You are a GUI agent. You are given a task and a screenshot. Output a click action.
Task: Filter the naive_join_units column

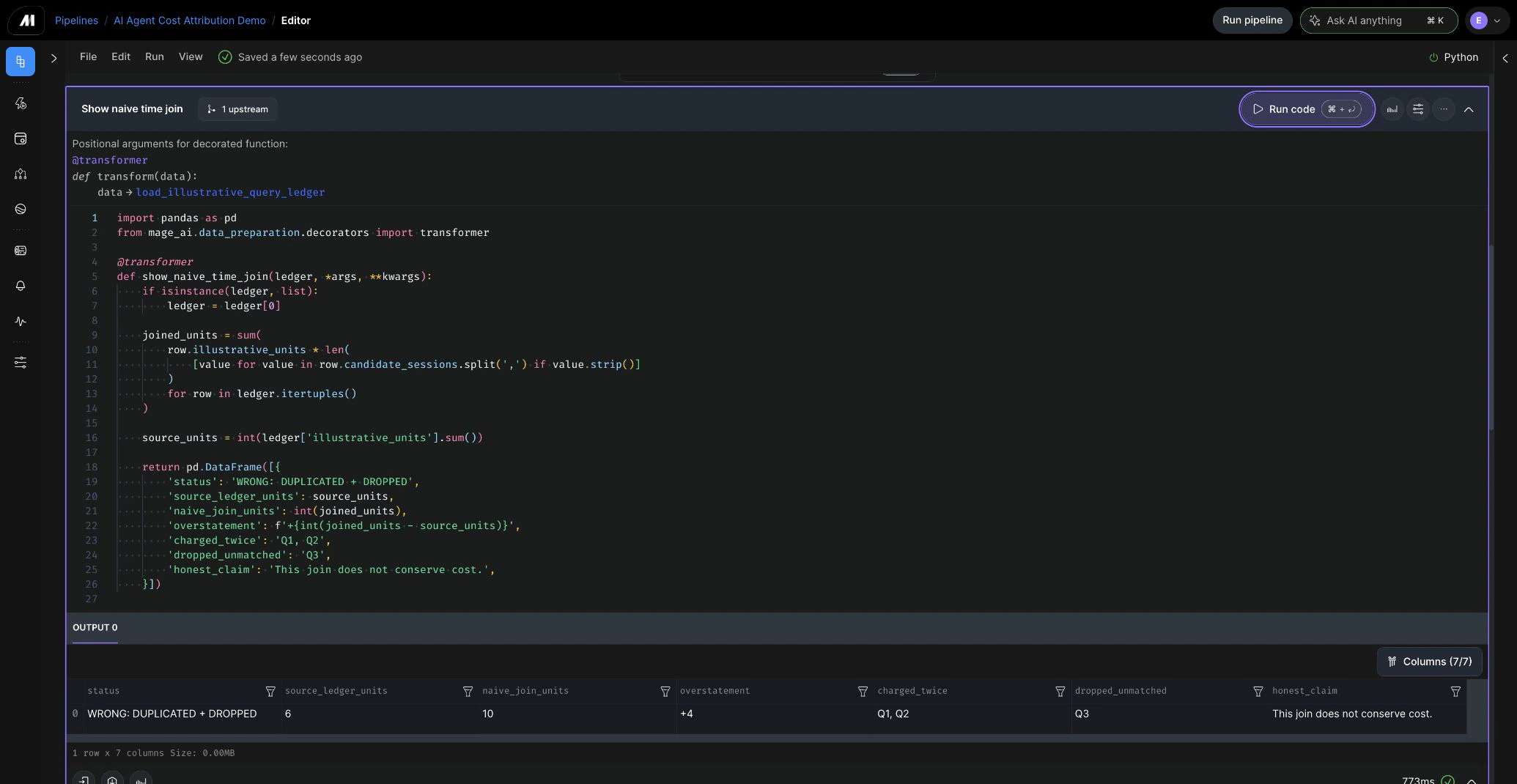(665, 692)
